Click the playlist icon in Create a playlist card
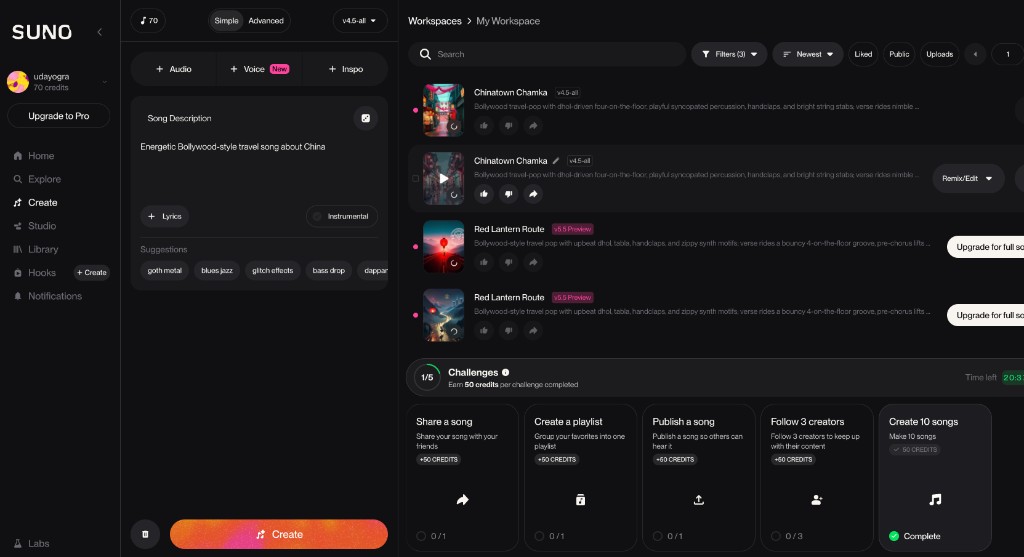This screenshot has width=1024, height=557. [581, 500]
